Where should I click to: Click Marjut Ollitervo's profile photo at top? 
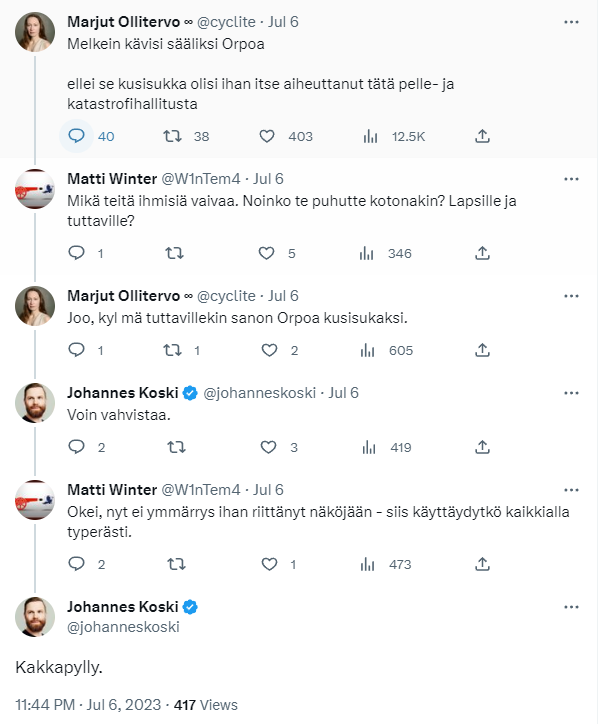[x=35, y=32]
